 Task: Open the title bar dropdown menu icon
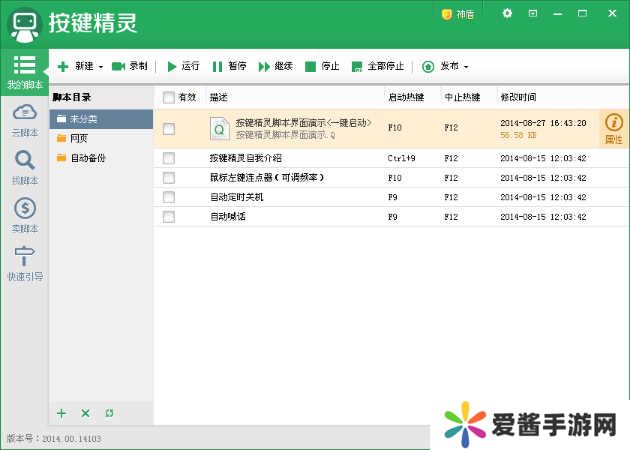(532, 14)
